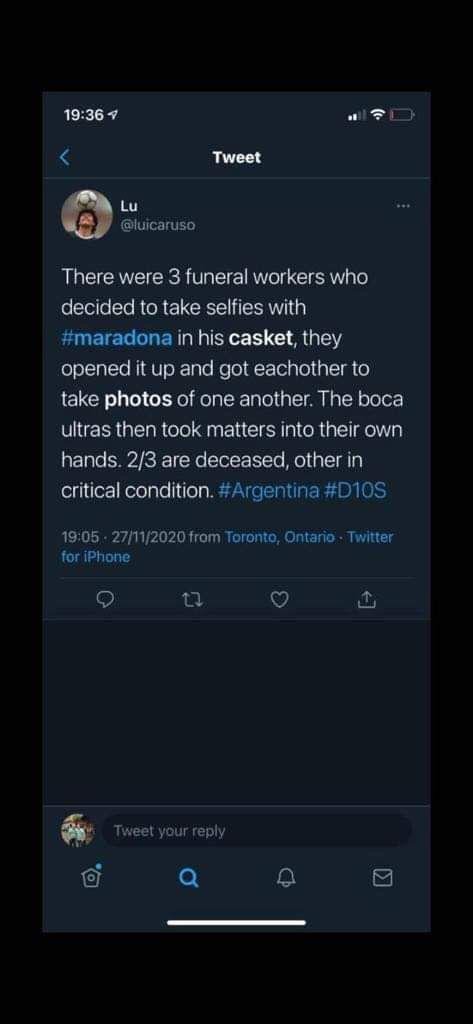Go to Home tab in bottom bar

(91, 877)
